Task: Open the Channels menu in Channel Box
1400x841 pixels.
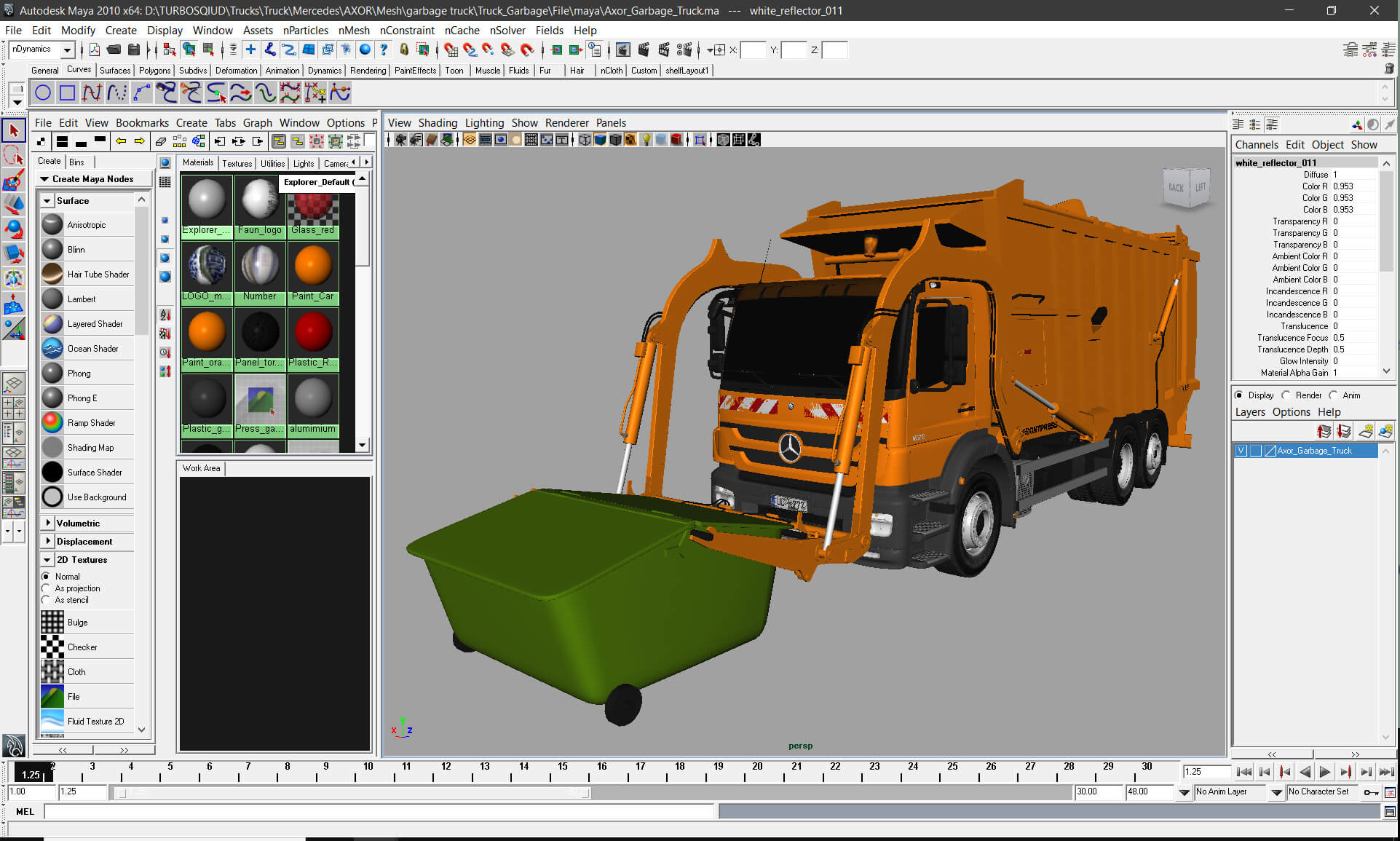Action: coord(1257,145)
